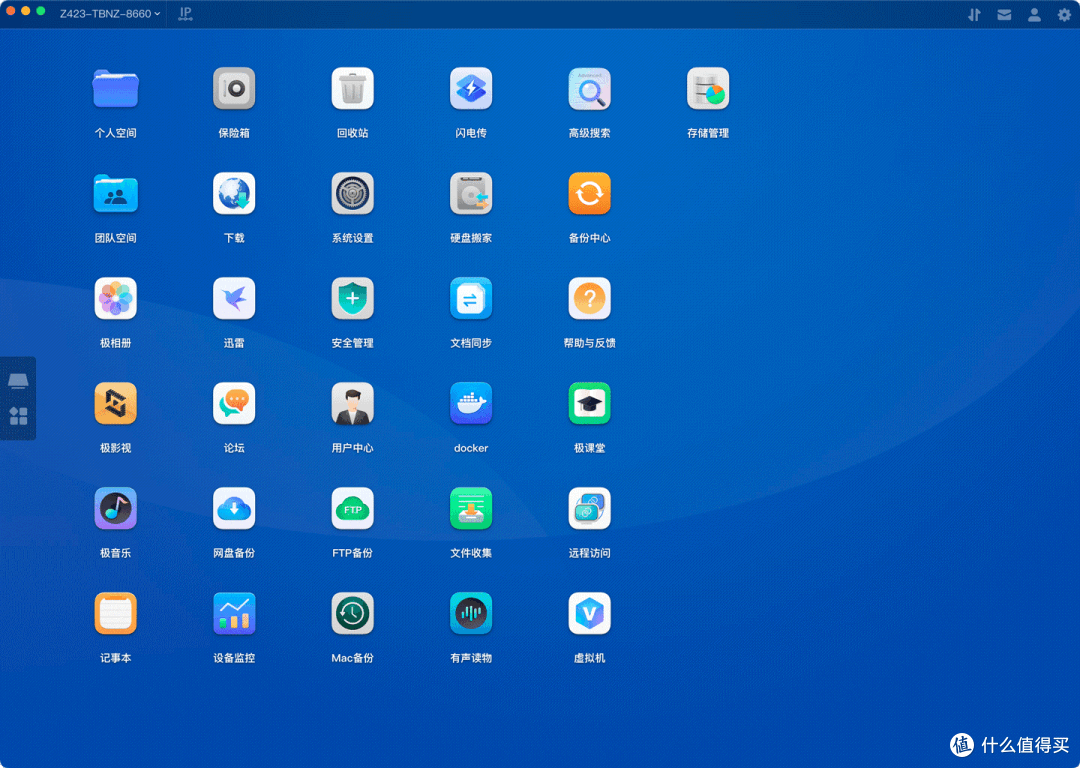This screenshot has height=768, width=1080.
Task: Open 远程访问 remote access
Action: coord(590,508)
